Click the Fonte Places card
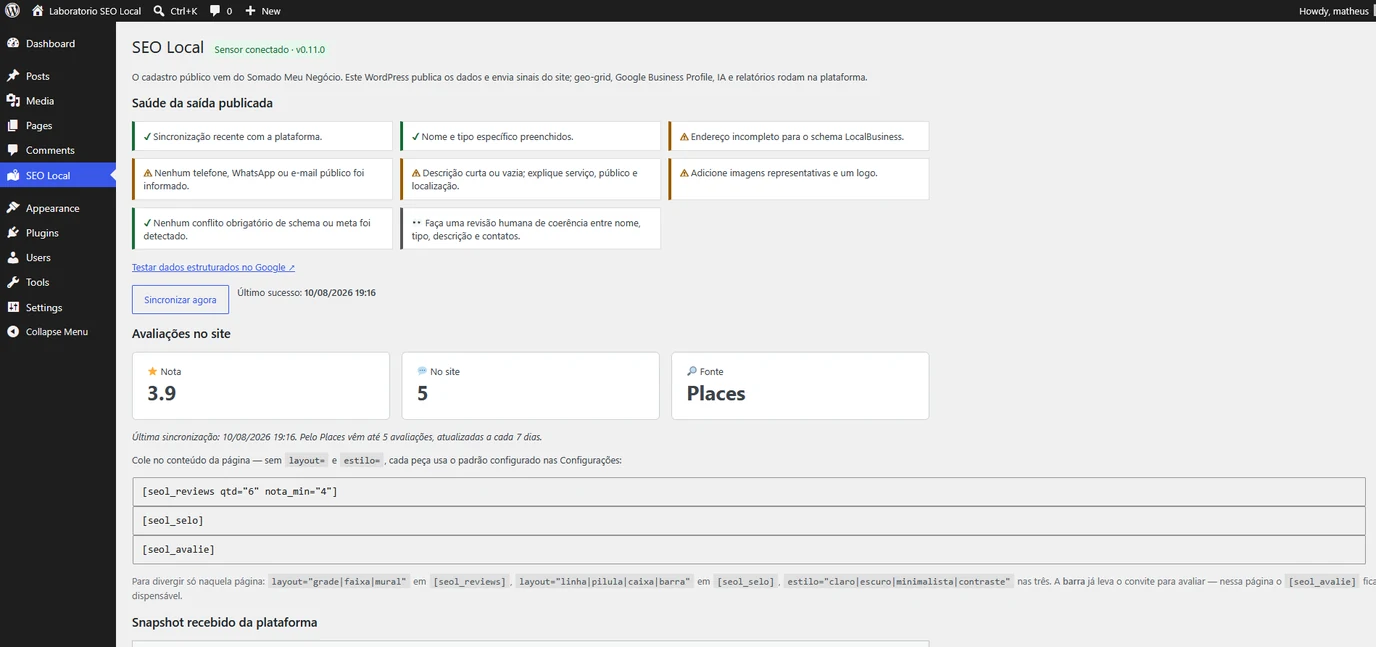Viewport: 1376px width, 647px height. click(800, 385)
